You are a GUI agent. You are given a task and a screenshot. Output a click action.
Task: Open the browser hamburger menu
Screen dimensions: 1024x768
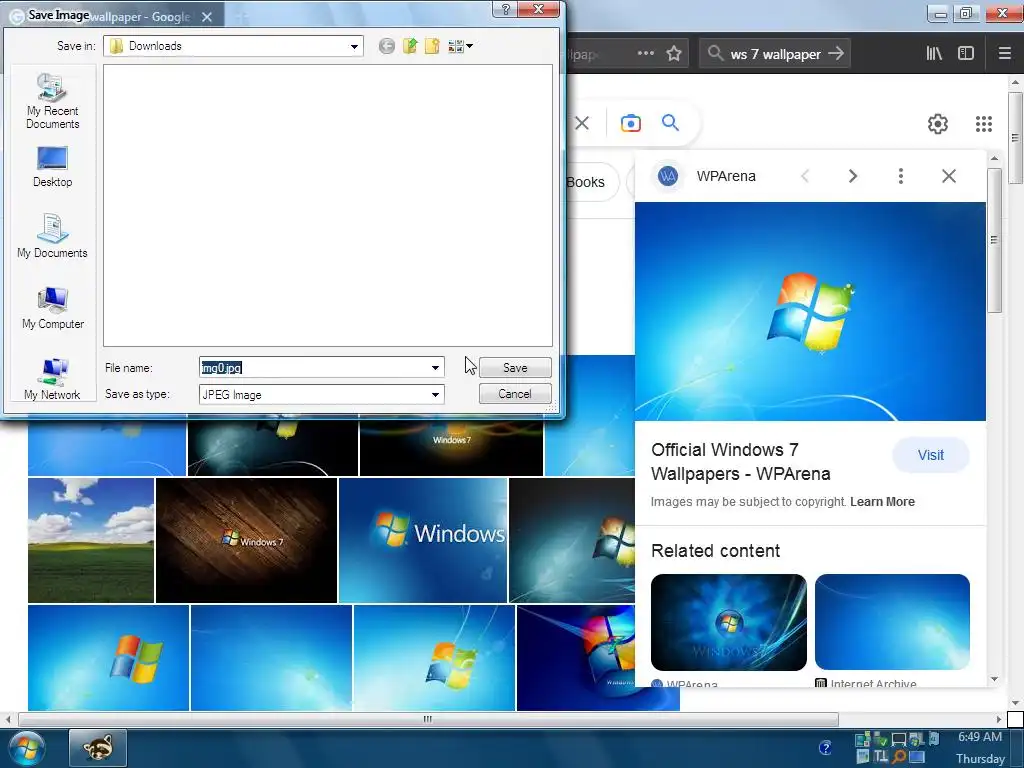tap(1005, 53)
